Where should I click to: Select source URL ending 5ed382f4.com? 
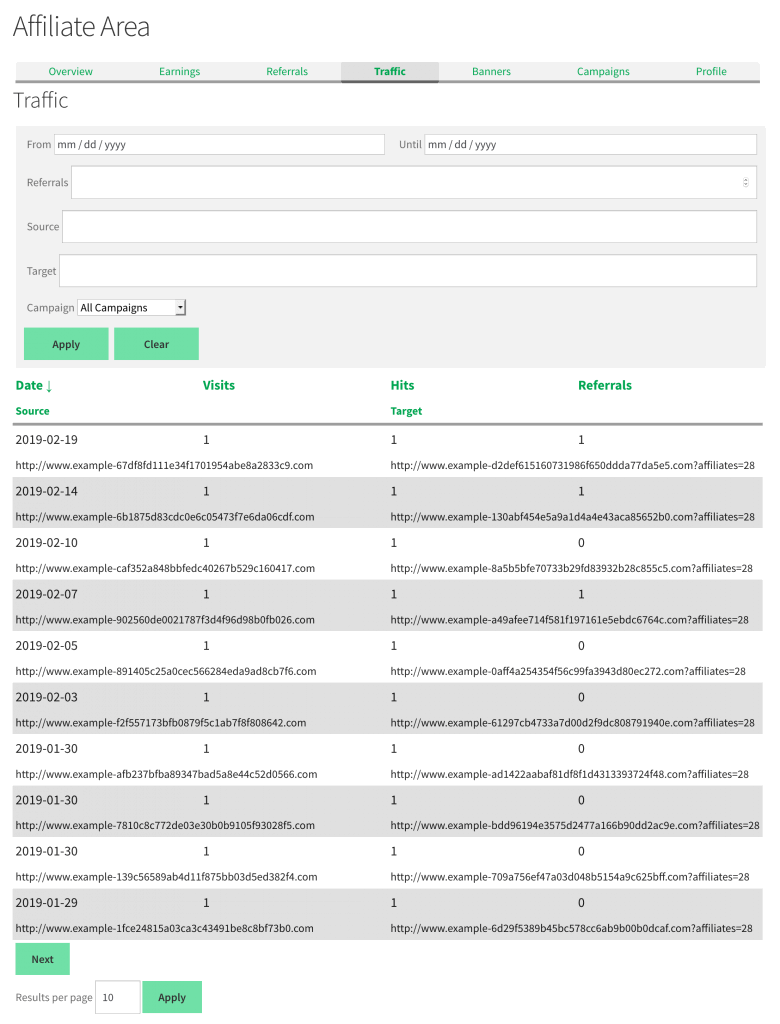click(x=167, y=877)
